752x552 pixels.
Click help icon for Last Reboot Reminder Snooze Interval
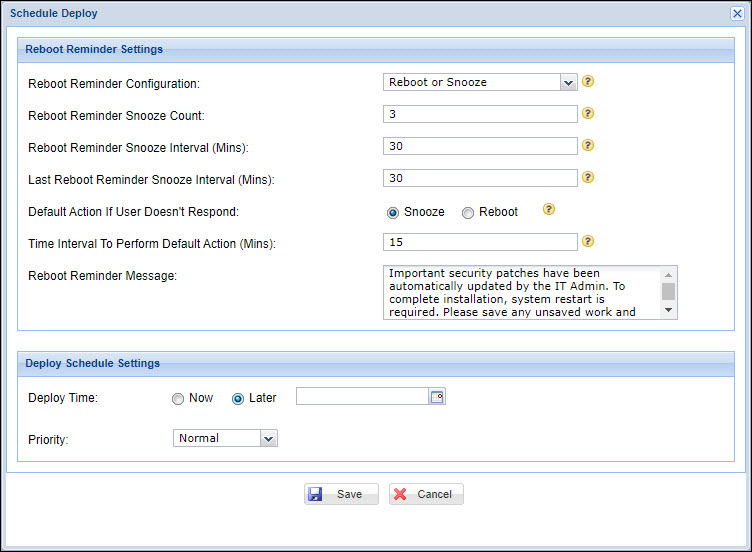click(x=588, y=178)
